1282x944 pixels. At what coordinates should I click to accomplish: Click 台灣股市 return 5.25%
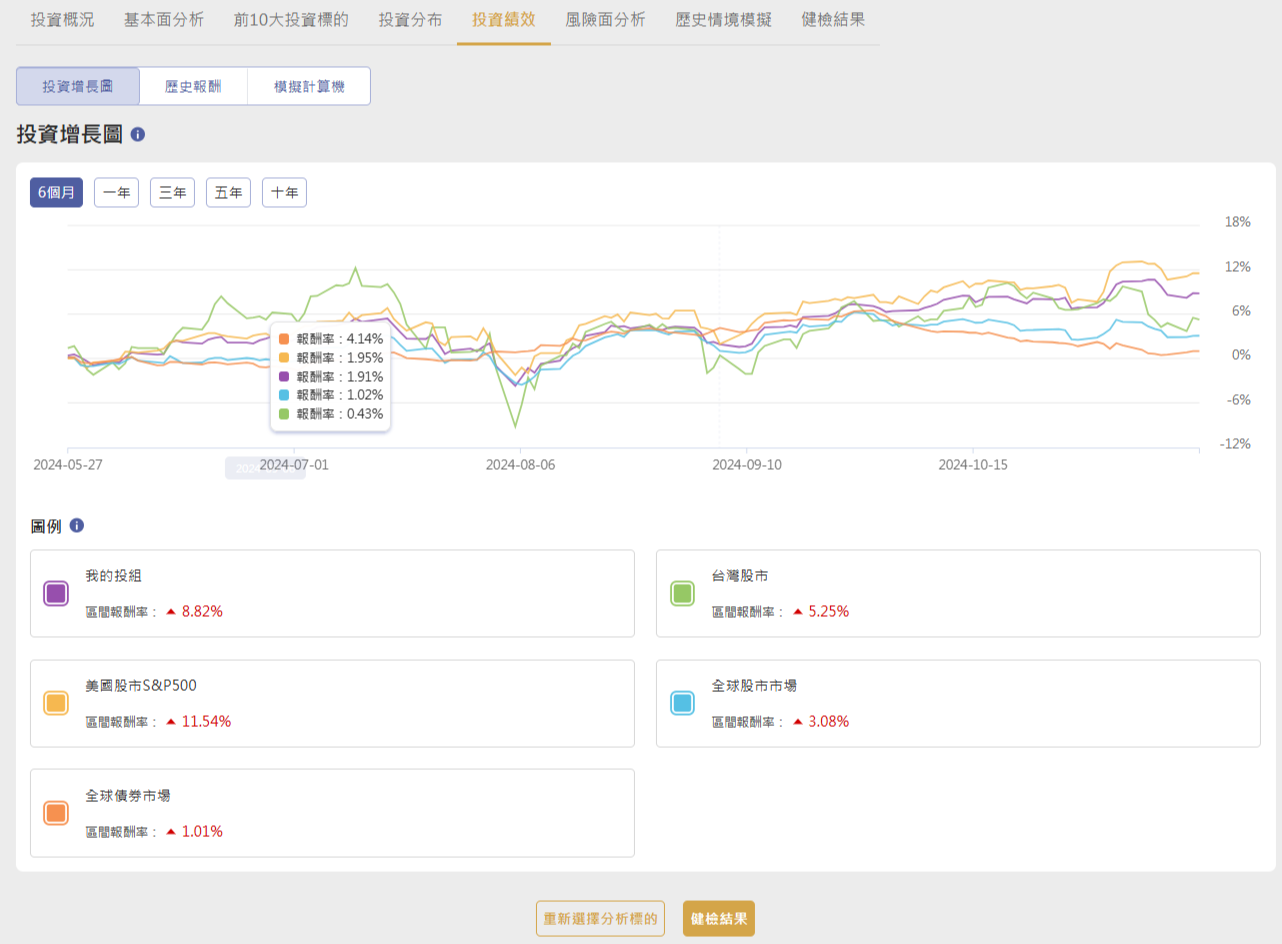[828, 611]
